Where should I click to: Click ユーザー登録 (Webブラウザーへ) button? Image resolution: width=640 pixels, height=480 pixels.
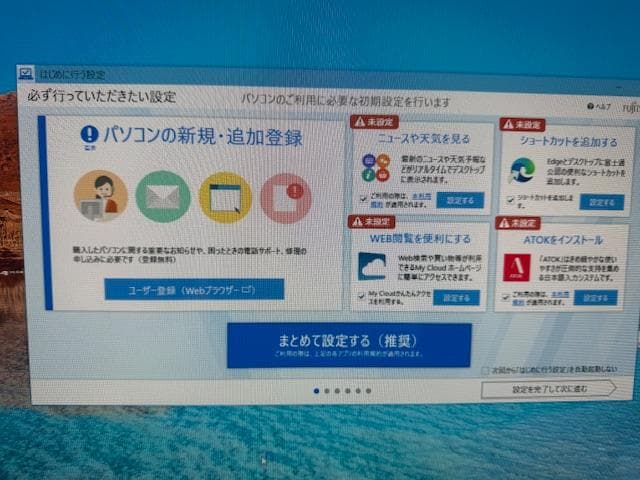coord(194,290)
